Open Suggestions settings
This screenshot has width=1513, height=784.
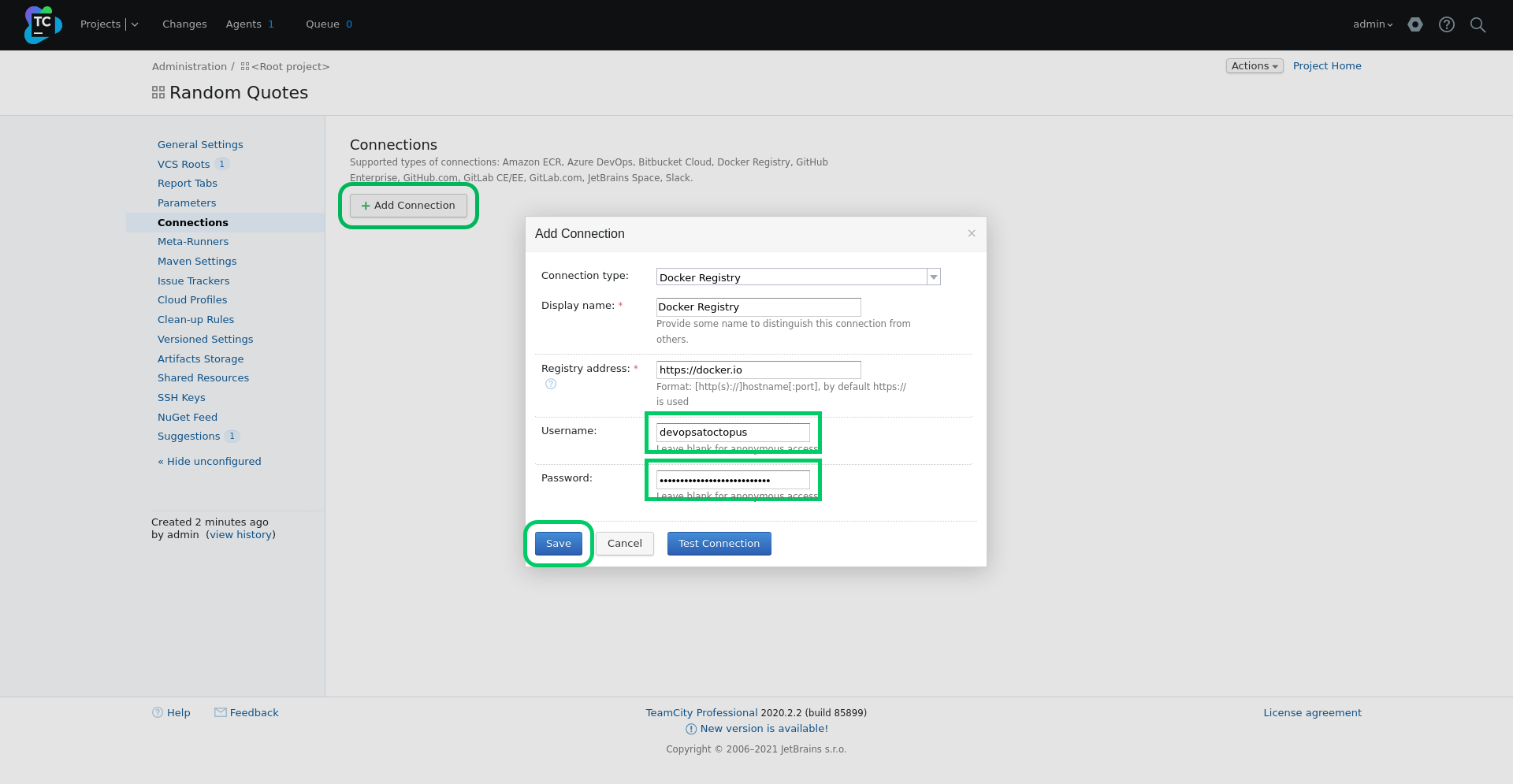[189, 437]
